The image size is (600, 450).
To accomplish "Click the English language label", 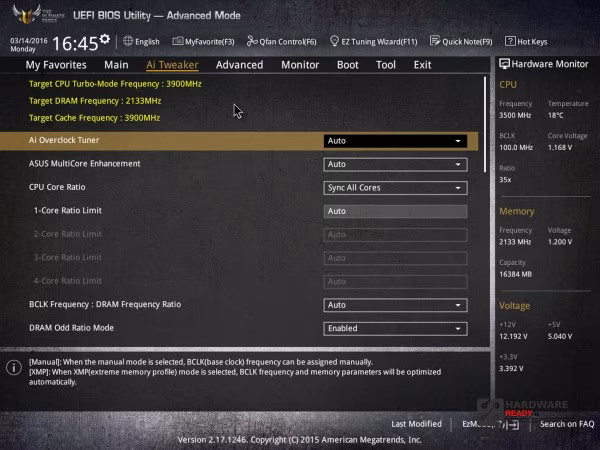I will [x=147, y=41].
